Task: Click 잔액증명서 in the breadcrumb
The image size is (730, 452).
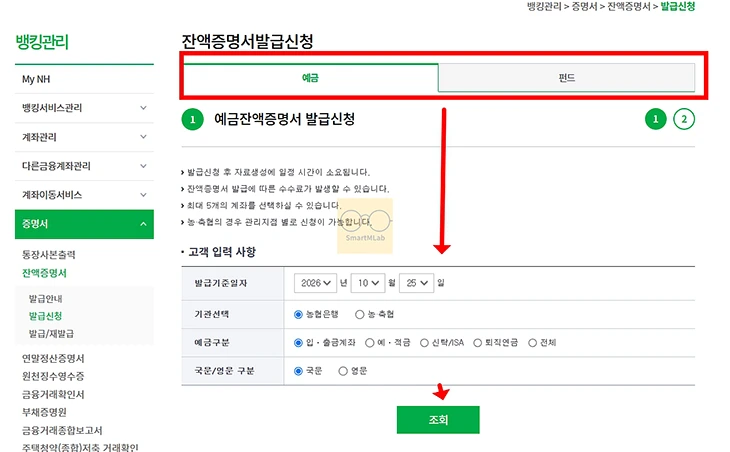Action: point(629,7)
